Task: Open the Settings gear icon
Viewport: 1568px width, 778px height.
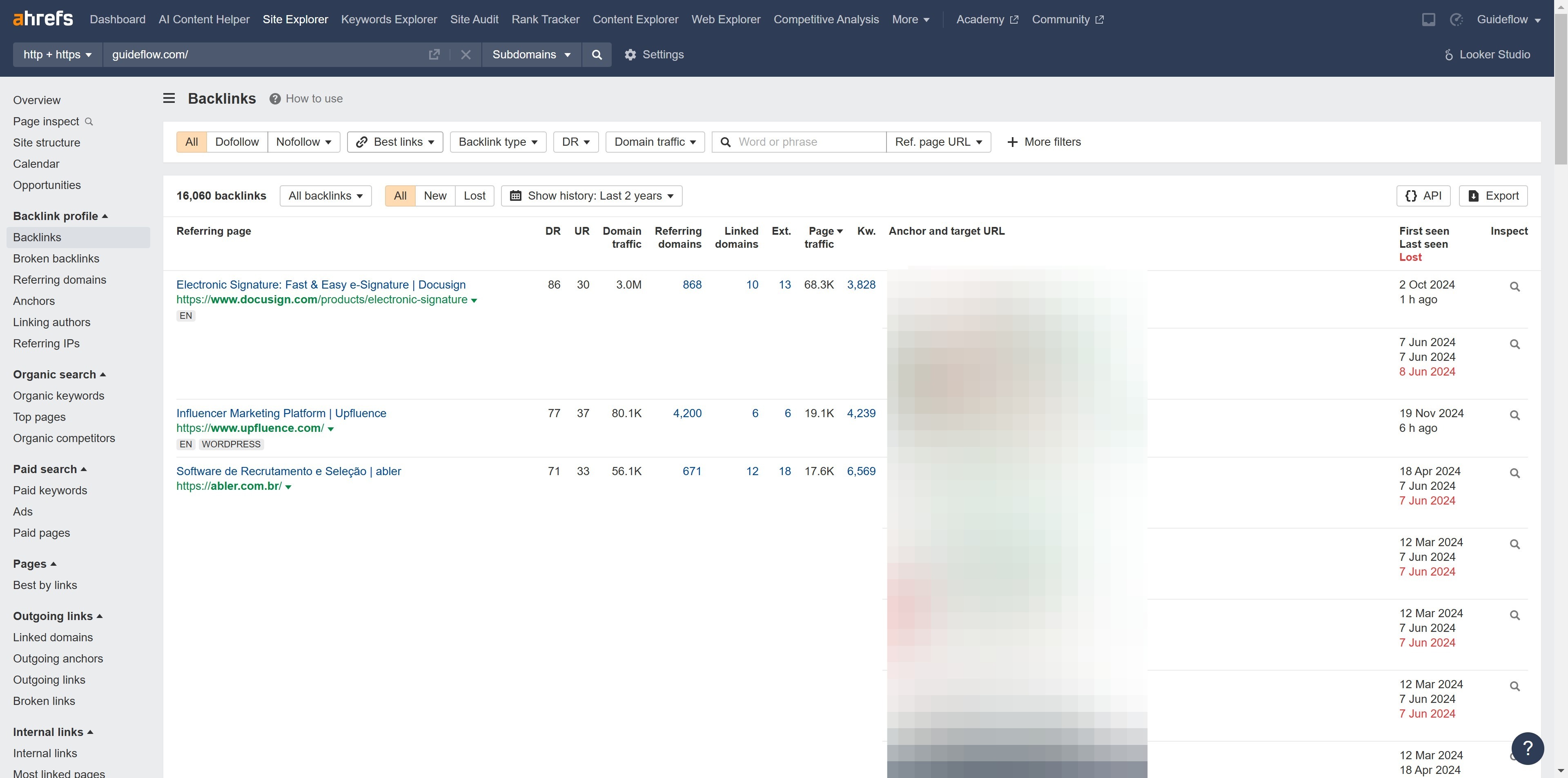Action: 630,55
